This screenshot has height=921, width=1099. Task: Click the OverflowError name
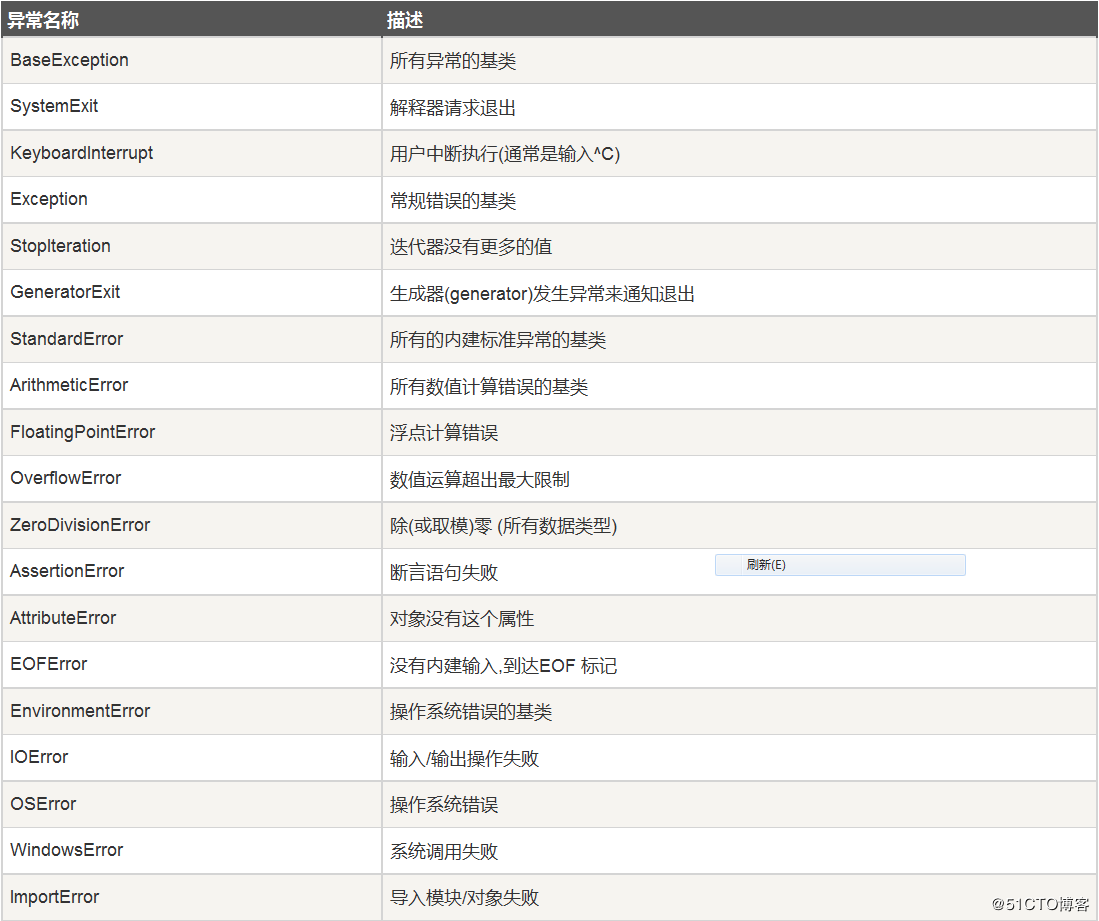[x=65, y=478]
